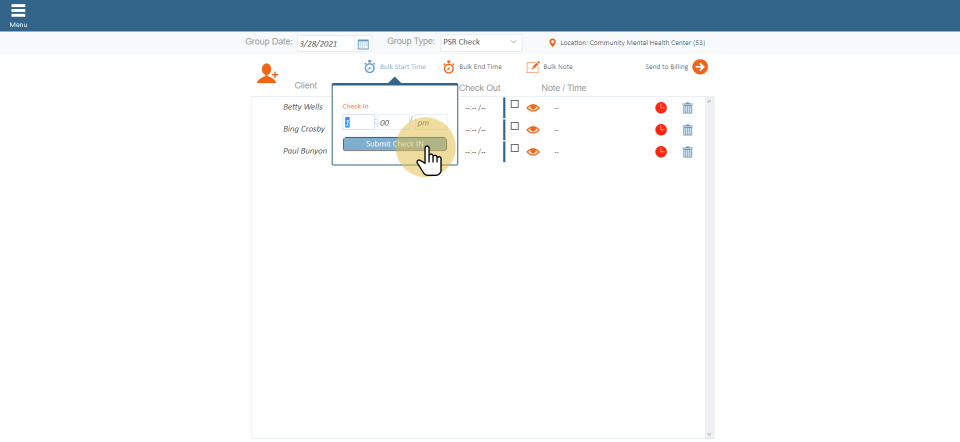
Task: Open the Group Date calendar picker
Action: pyautogui.click(x=363, y=44)
